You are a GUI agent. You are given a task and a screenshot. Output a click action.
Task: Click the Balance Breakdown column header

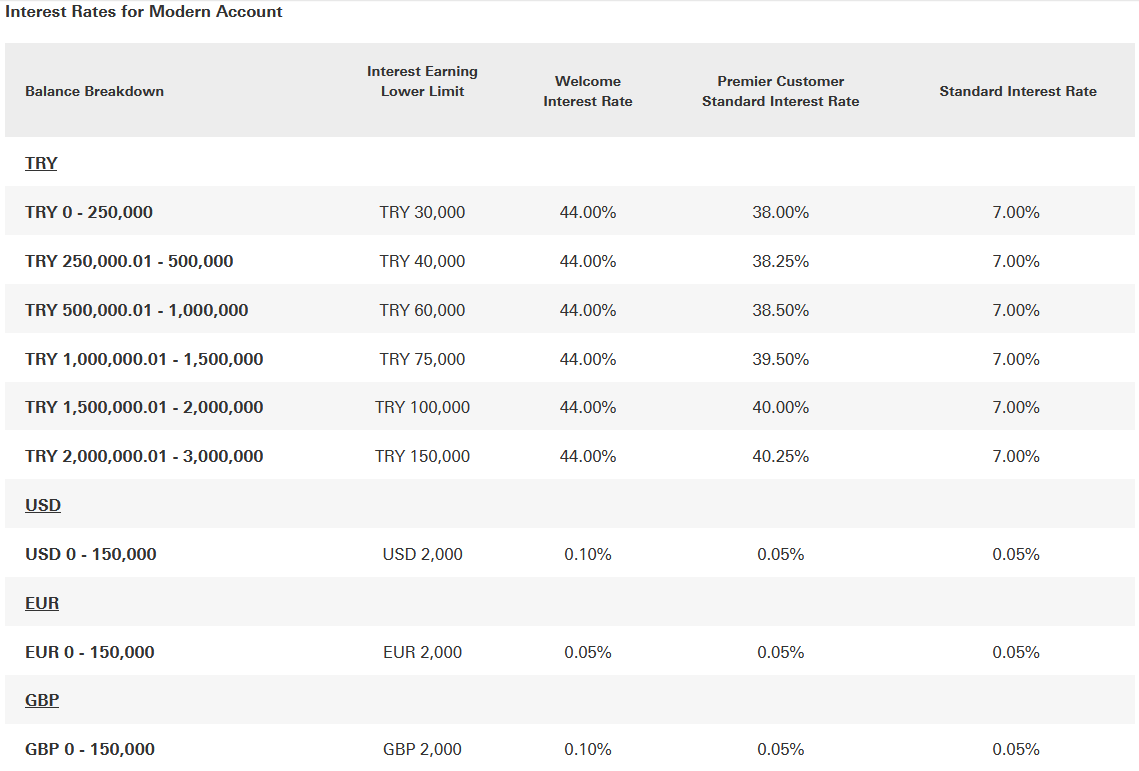point(94,91)
